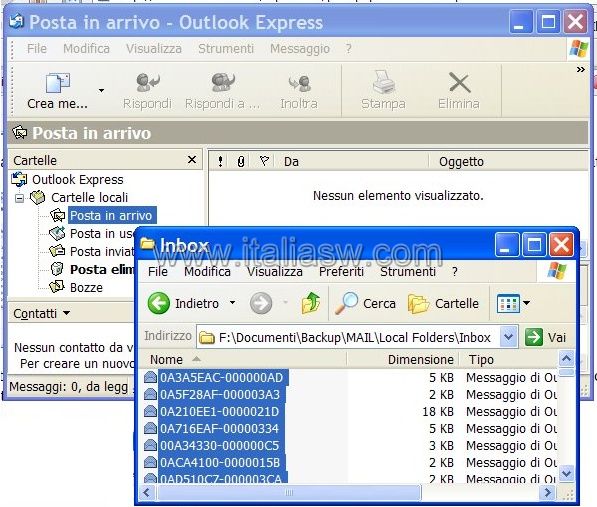The image size is (597, 507).
Task: Open the address bar dropdown arrow
Action: 509,337
